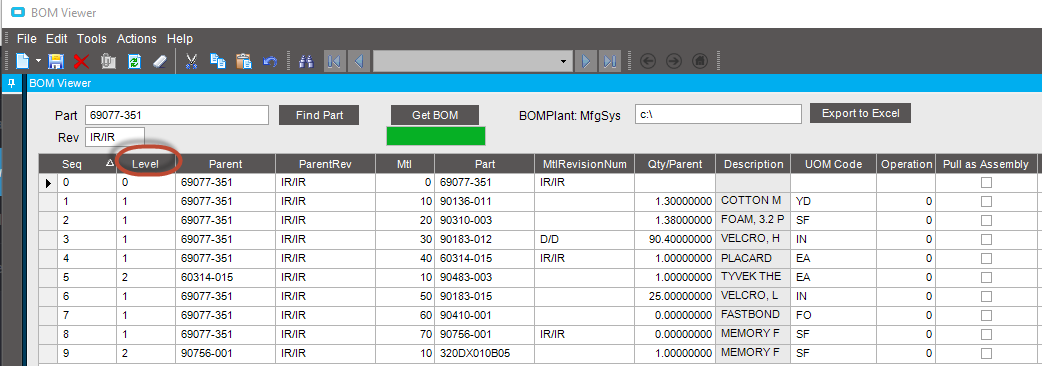Image resolution: width=1042 pixels, height=366 pixels.
Task: Sort by the Level column header
Action: pos(146,164)
